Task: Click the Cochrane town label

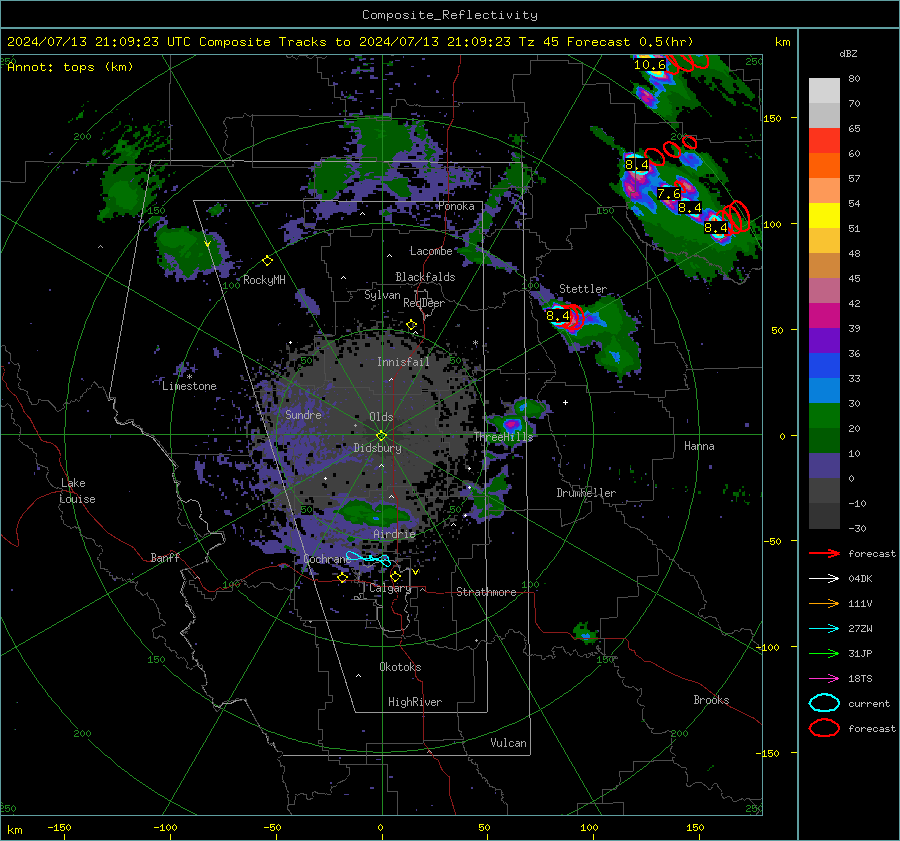Action: 326,559
